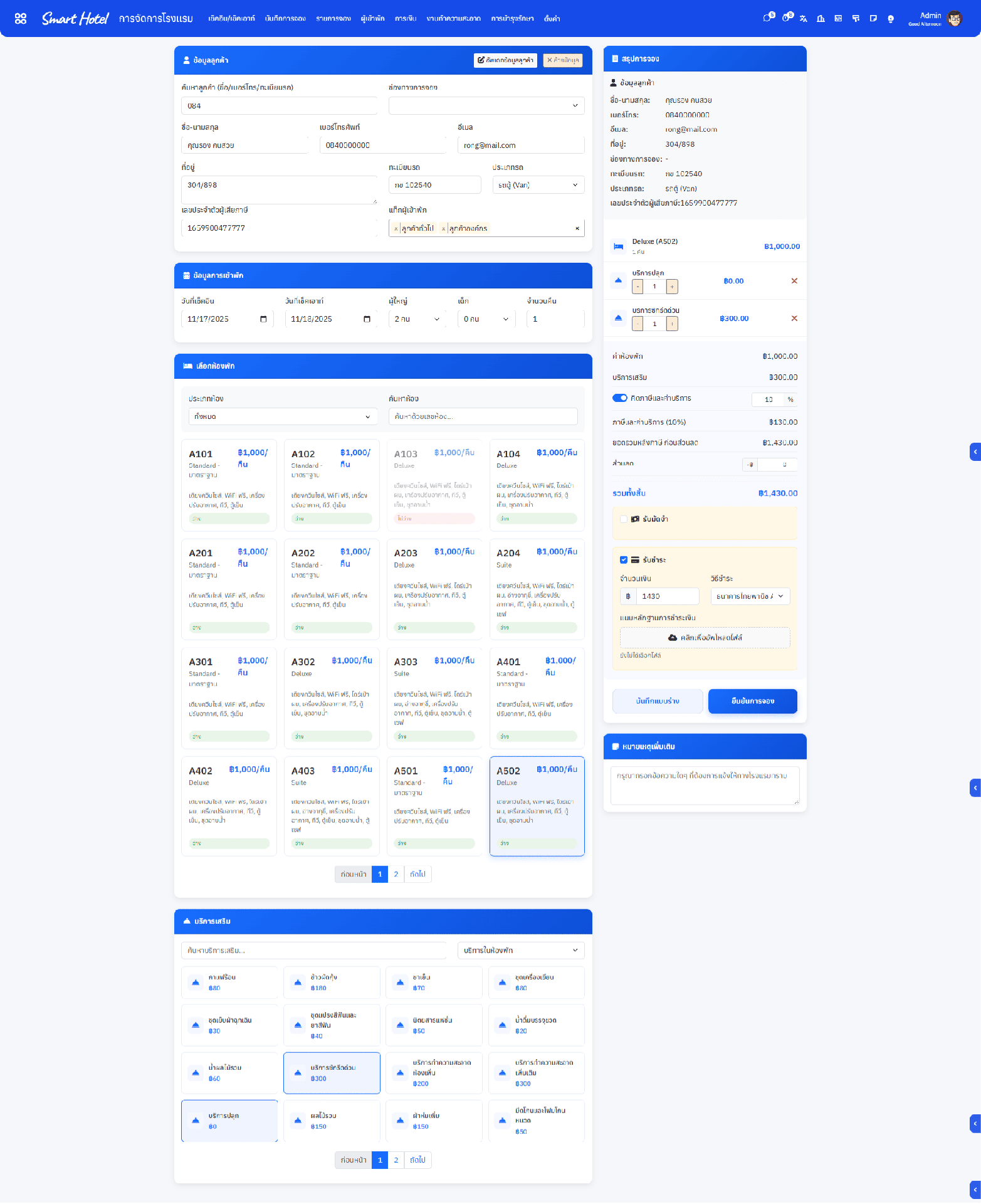The height and width of the screenshot is (1204, 981).
Task: Remove บริการซักรีดด่วน with its red X
Action: [794, 319]
